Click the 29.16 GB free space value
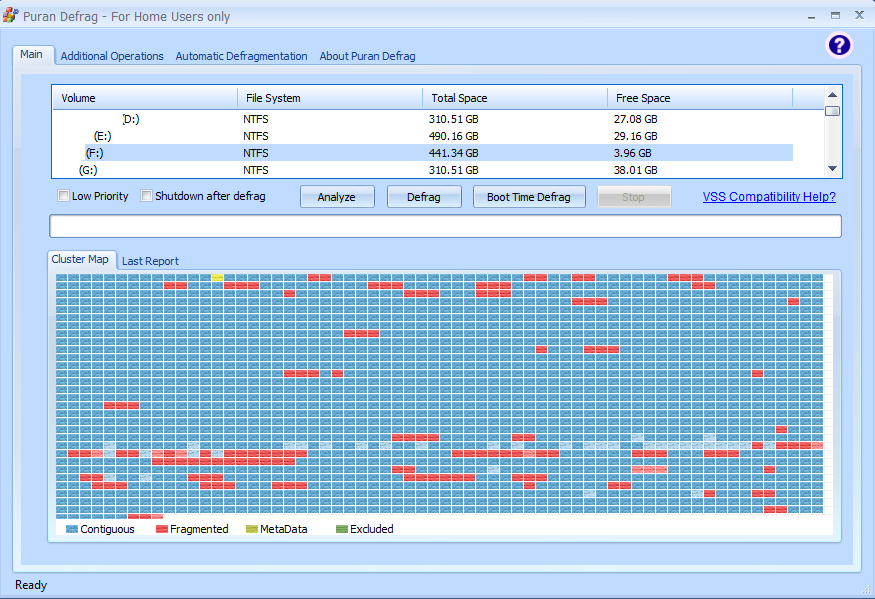The image size is (875, 599). click(636, 136)
